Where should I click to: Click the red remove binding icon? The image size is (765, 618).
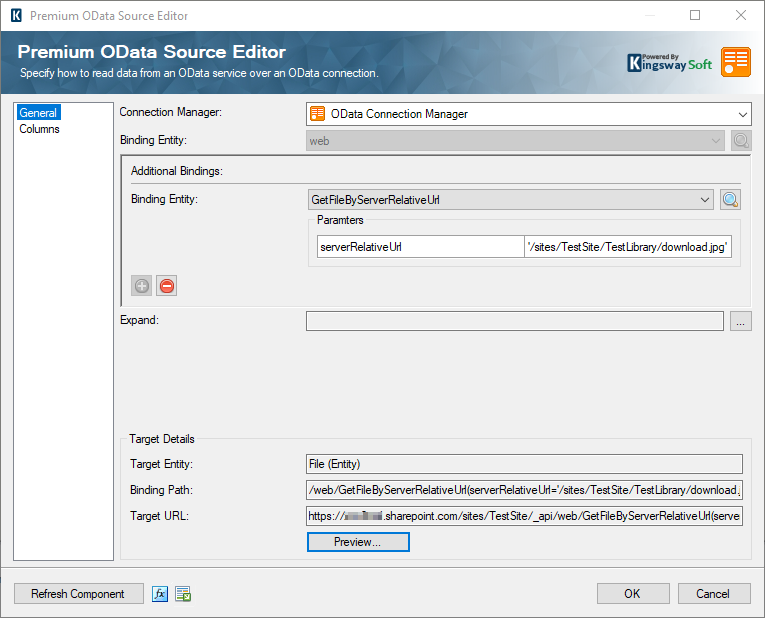166,286
